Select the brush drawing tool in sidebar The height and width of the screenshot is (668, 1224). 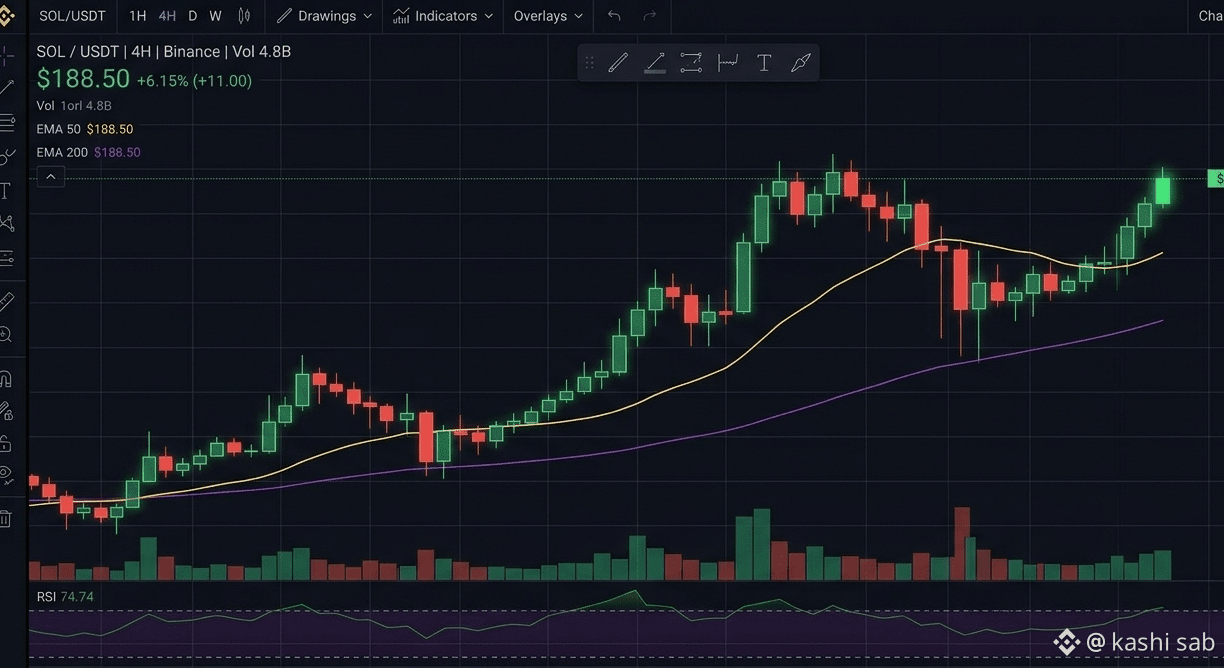click(6, 156)
